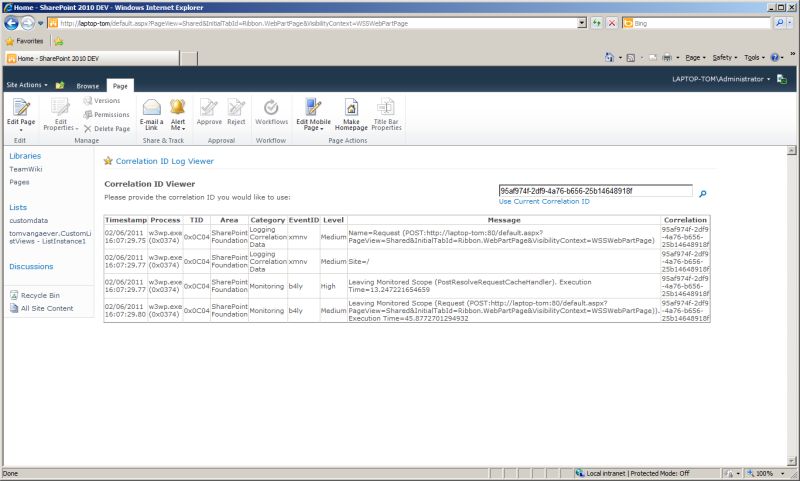Open a new blank browser tab
The width and height of the screenshot is (800, 481).
189,58
